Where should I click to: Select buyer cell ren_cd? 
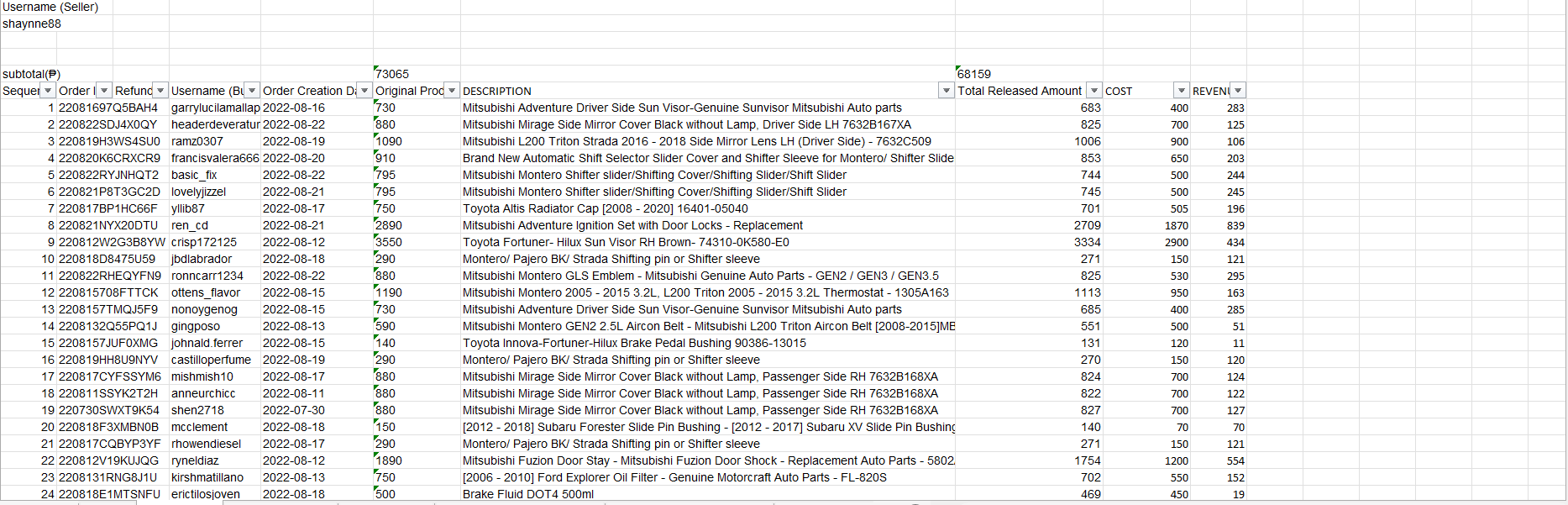[214, 225]
